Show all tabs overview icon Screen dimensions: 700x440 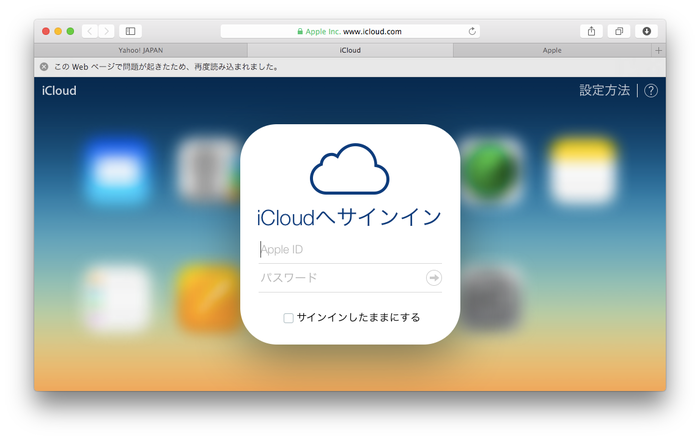click(619, 31)
